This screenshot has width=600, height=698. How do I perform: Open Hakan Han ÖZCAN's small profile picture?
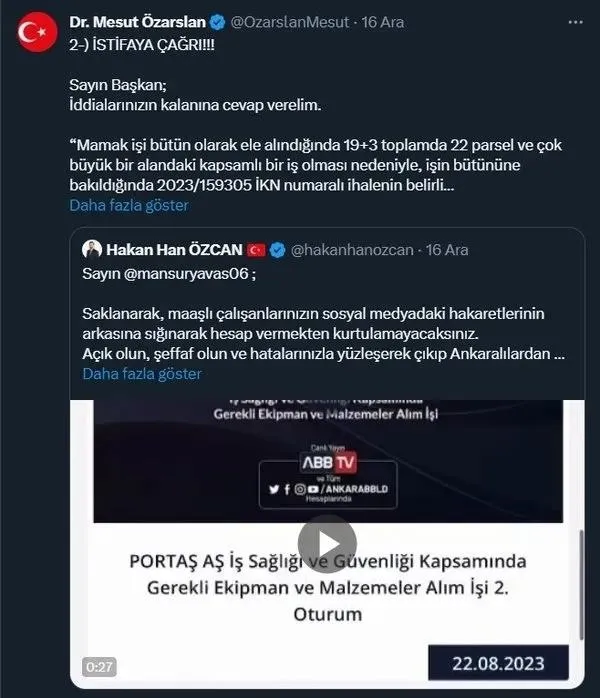(x=90, y=249)
